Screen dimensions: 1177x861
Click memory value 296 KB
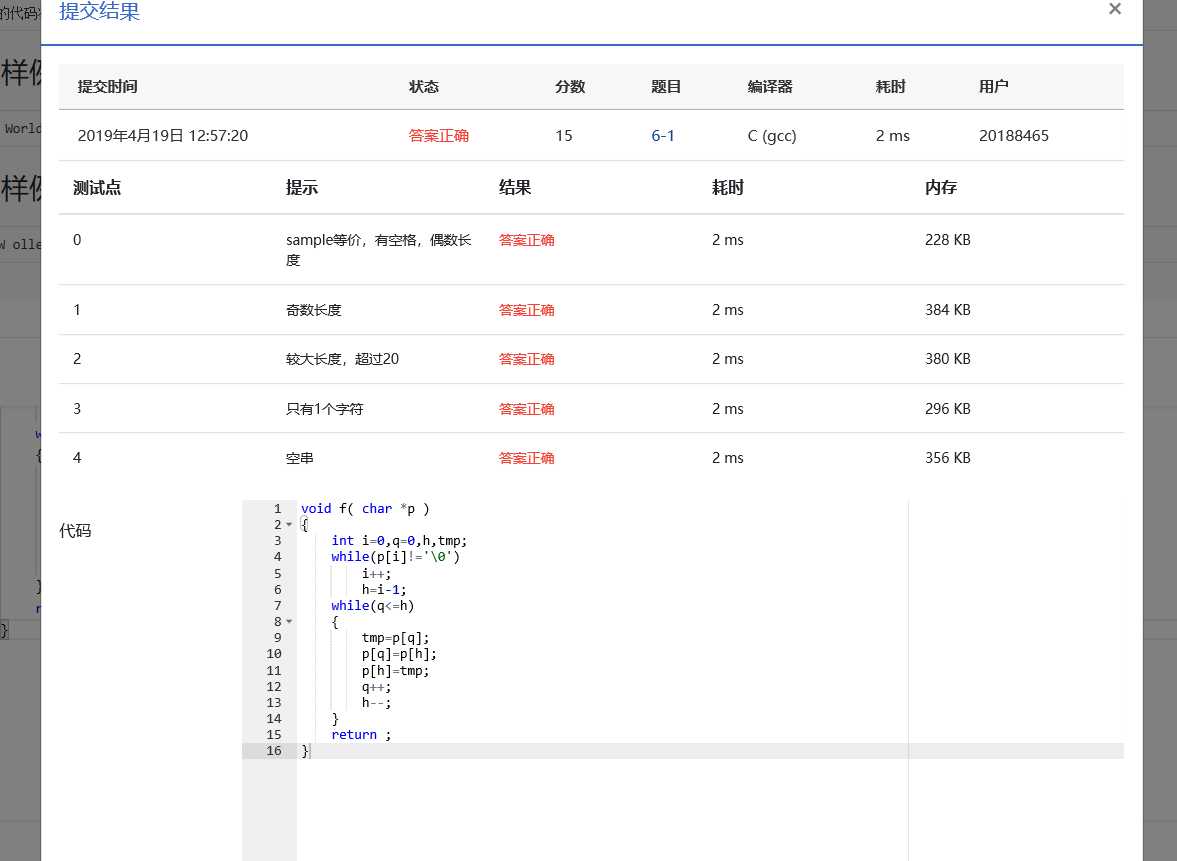947,409
